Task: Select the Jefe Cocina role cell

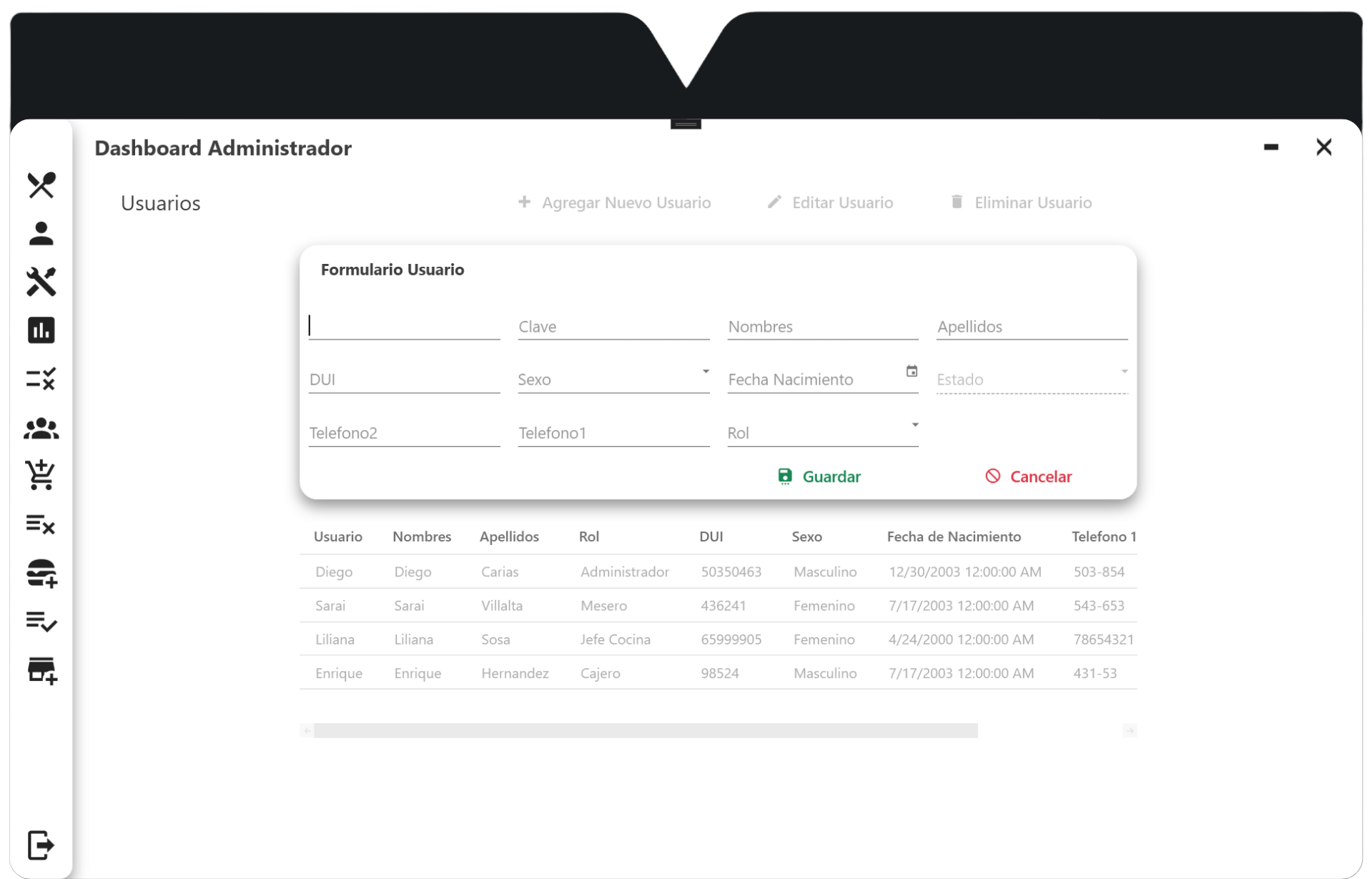Action: [615, 639]
